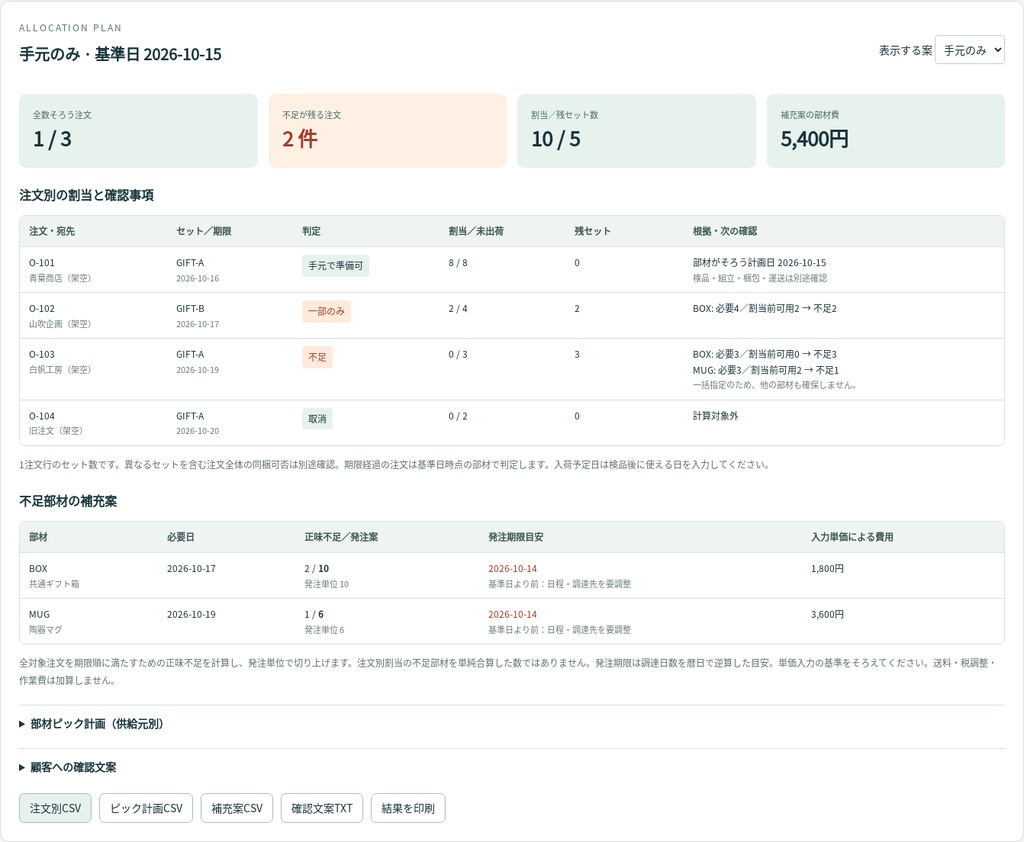1024x842 pixels.
Task: Click the 青葉商店（架空） destination
Action: tap(60, 278)
